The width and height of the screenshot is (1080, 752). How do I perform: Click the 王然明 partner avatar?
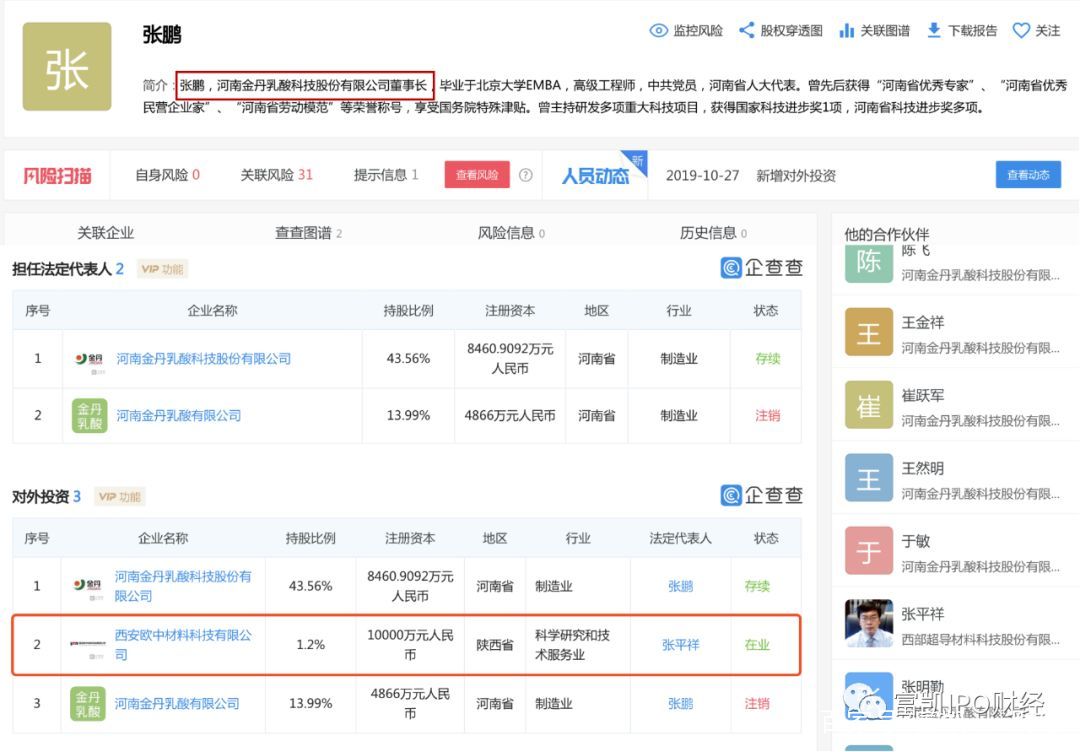[869, 479]
